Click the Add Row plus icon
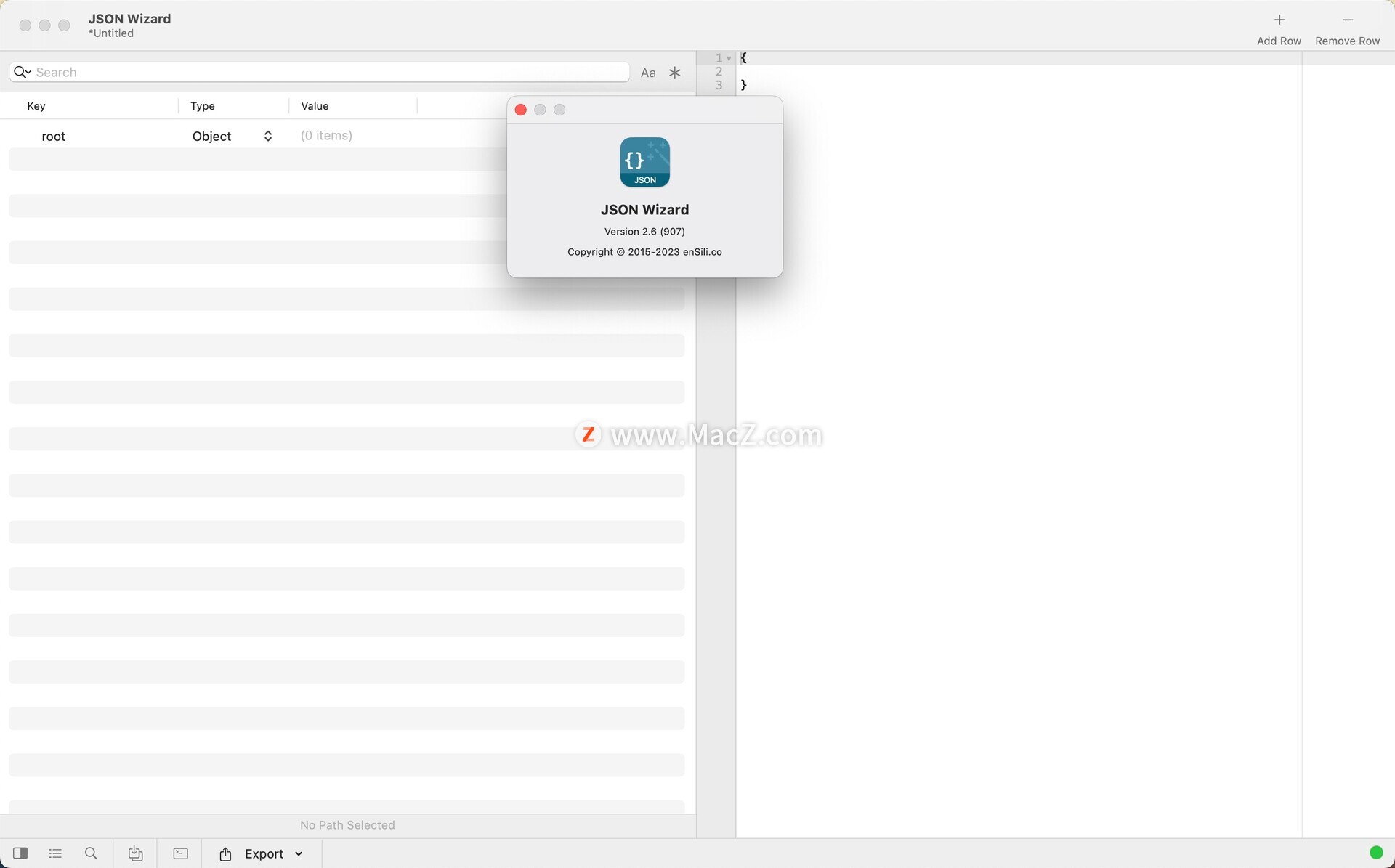The width and height of the screenshot is (1395, 868). point(1279,20)
